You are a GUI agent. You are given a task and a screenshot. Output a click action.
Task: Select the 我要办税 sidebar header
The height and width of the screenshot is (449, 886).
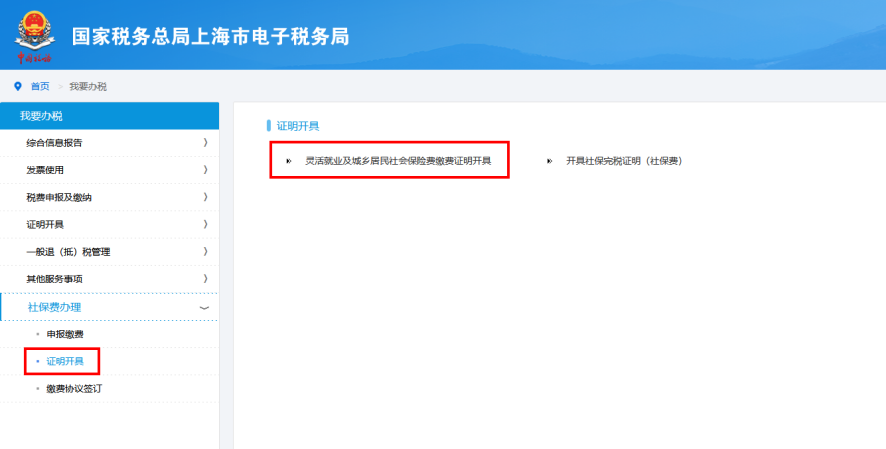[41, 116]
